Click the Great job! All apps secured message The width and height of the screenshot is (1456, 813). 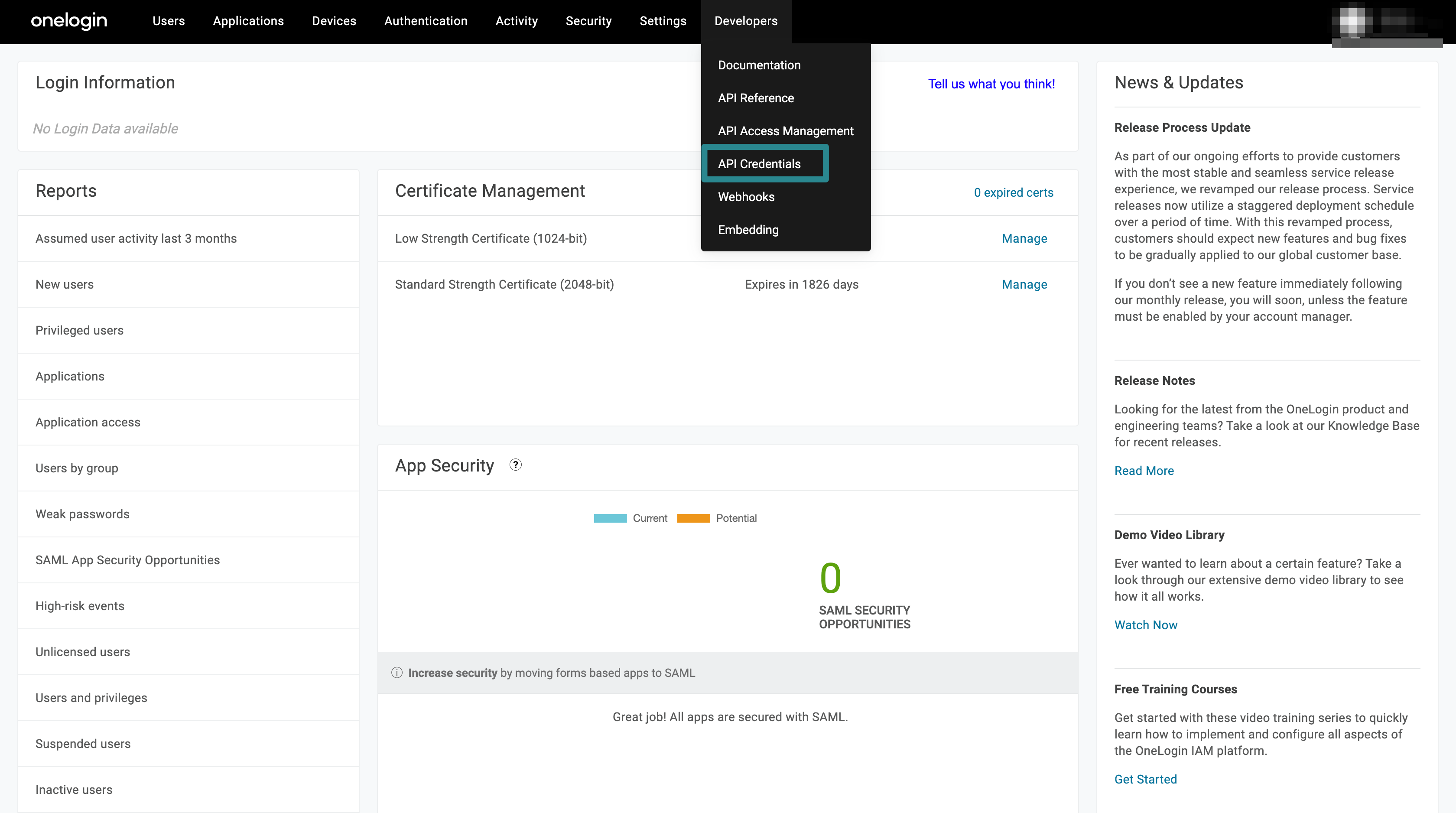[x=730, y=717]
